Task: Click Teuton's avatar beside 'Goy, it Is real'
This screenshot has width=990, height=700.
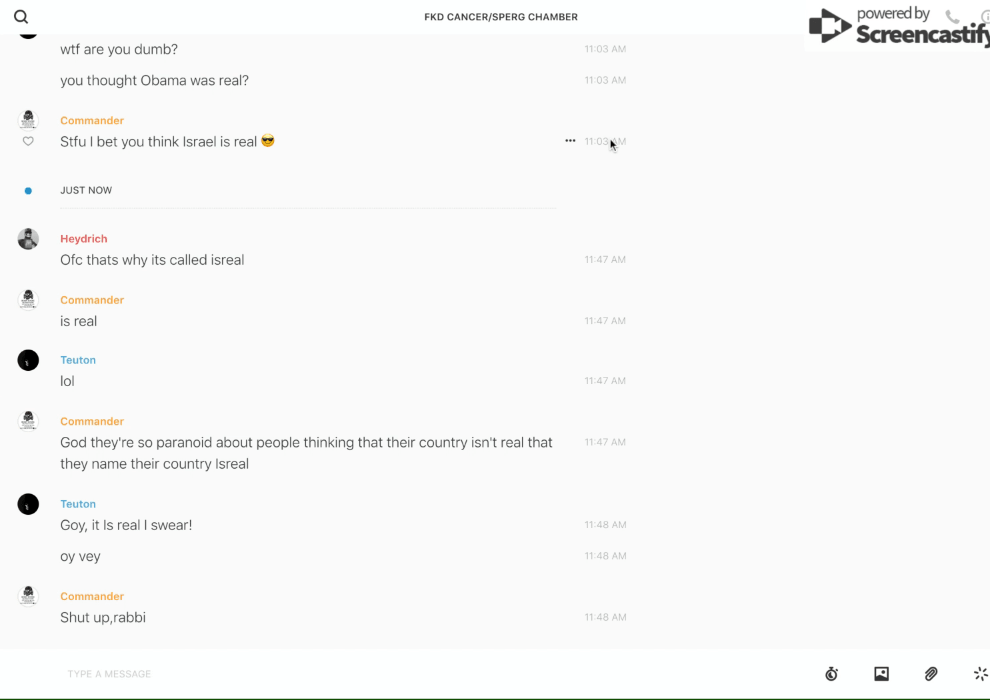Action: (28, 504)
